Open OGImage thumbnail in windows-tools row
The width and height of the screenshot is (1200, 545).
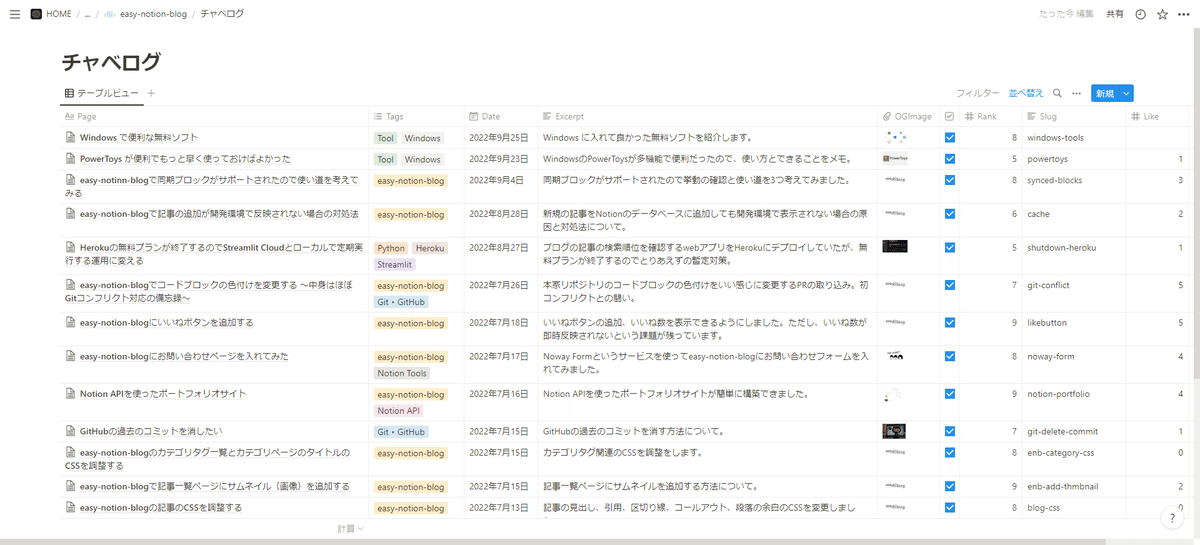point(895,137)
